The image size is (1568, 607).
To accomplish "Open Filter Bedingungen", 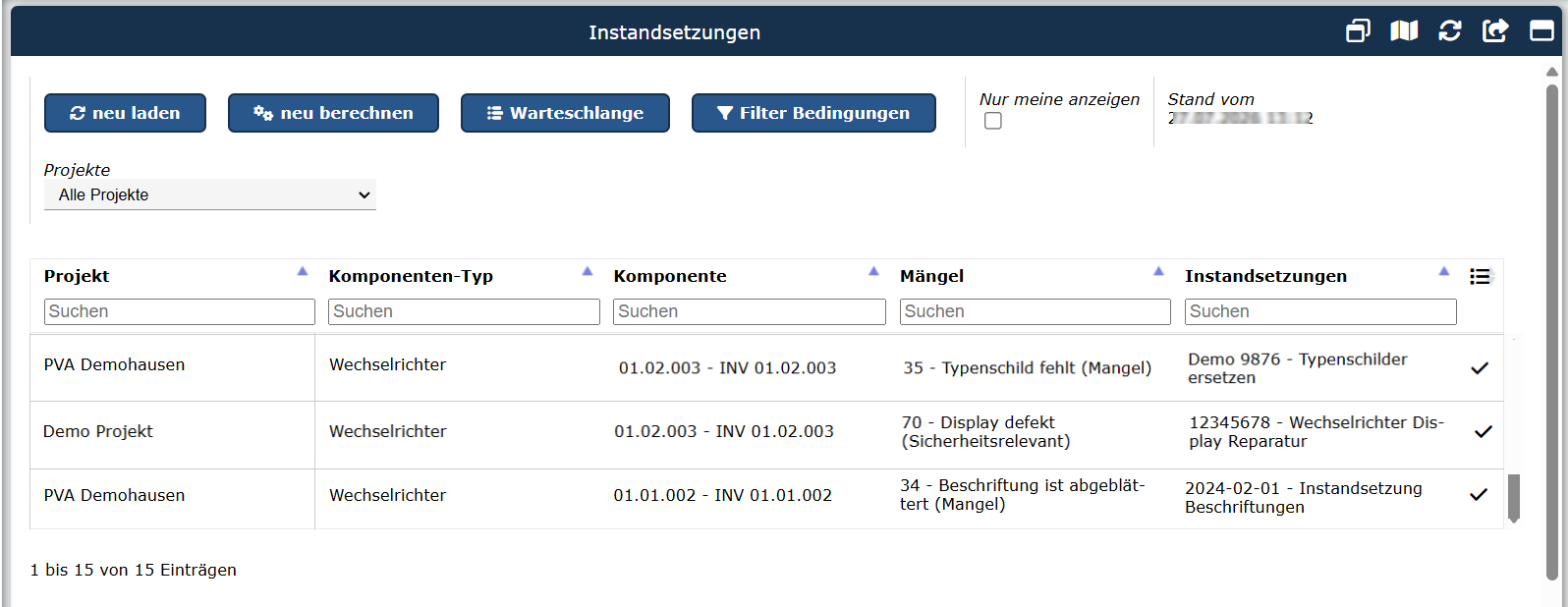I will (813, 113).
